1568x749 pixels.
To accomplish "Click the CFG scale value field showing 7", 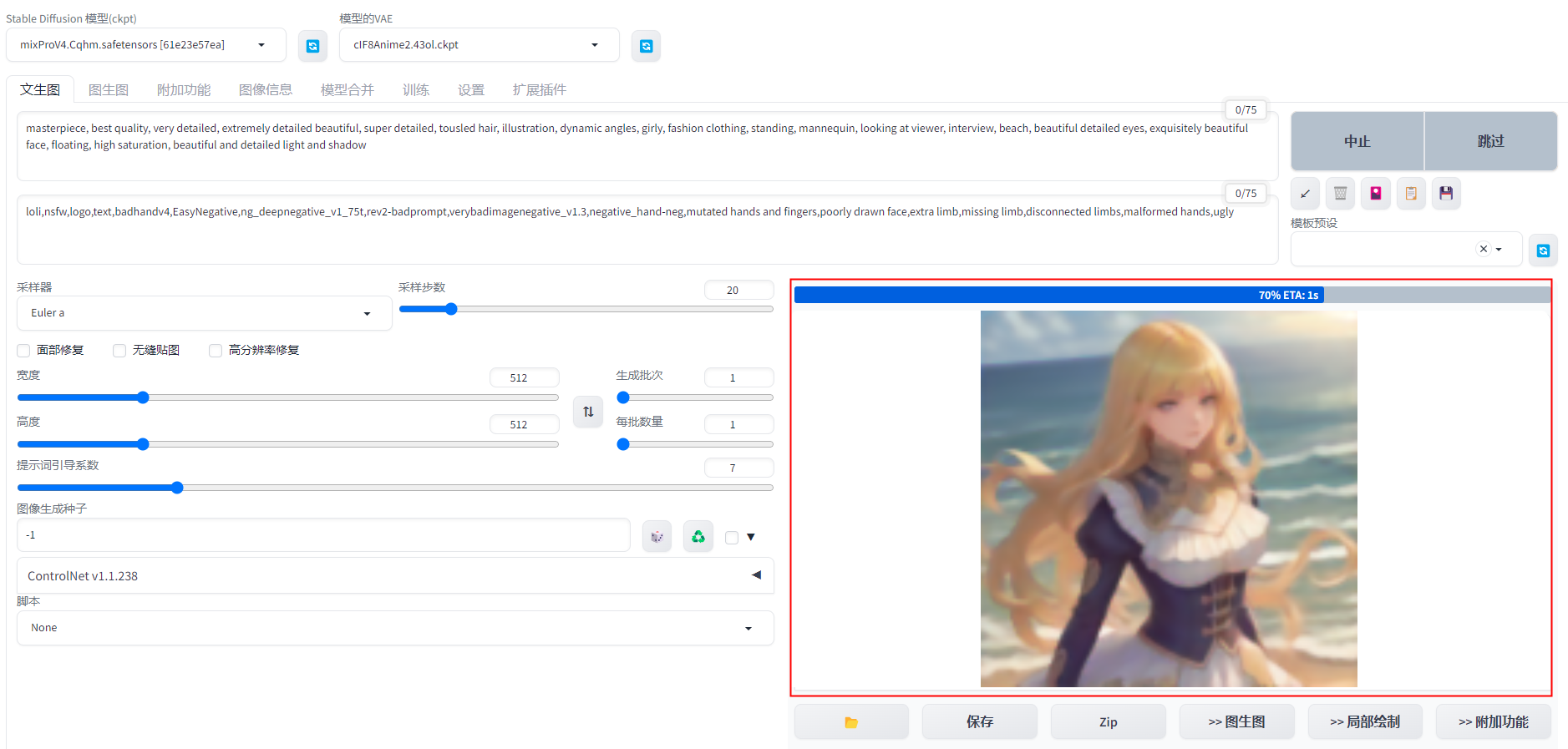I will click(x=738, y=468).
